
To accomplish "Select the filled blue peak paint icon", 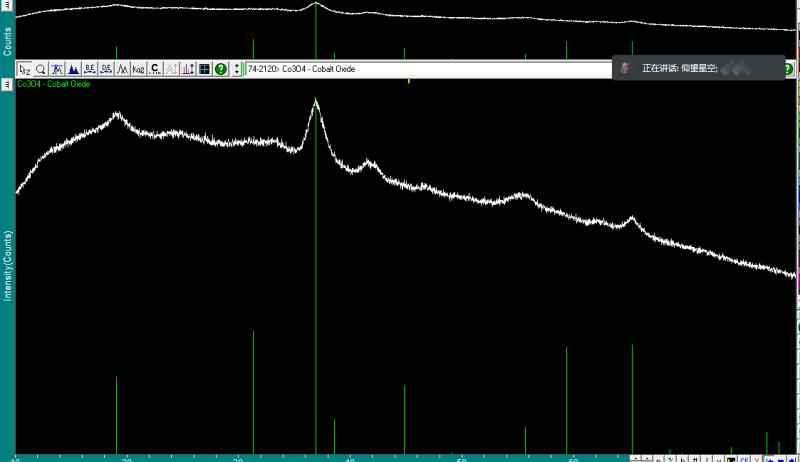I will click(74, 69).
